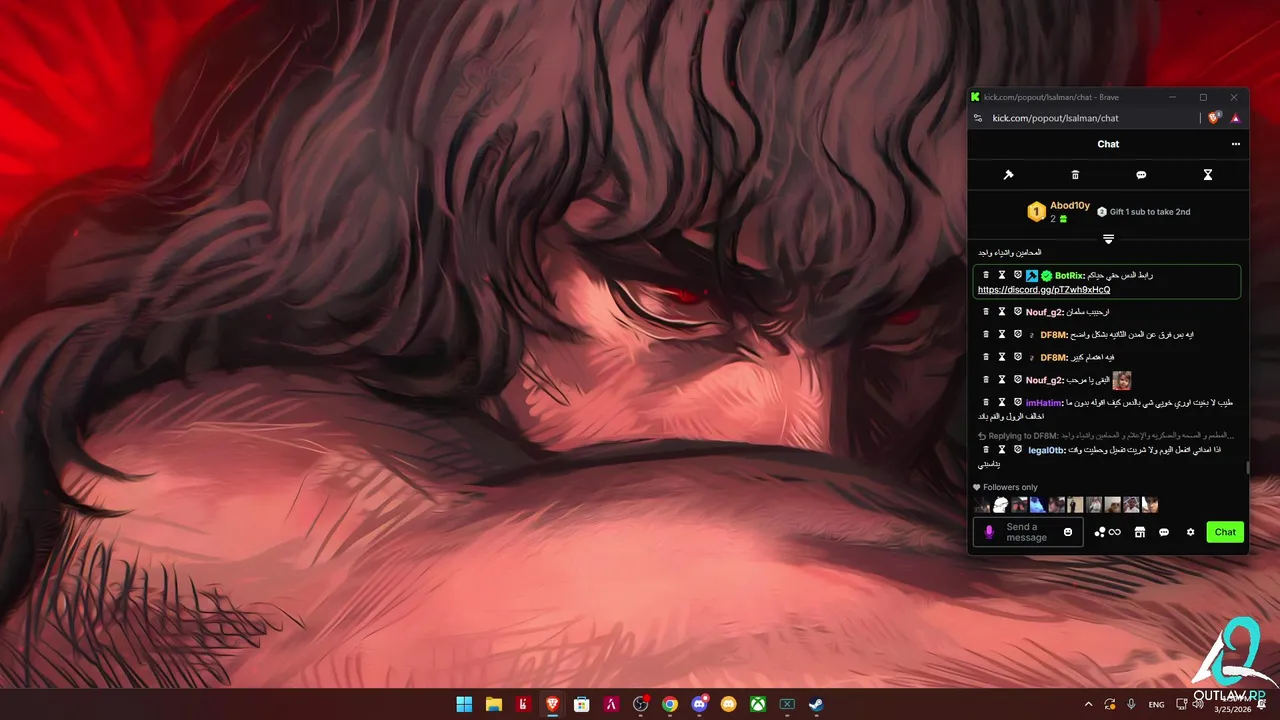Click the child-photo emote in Nouf_g2's message

(1122, 380)
